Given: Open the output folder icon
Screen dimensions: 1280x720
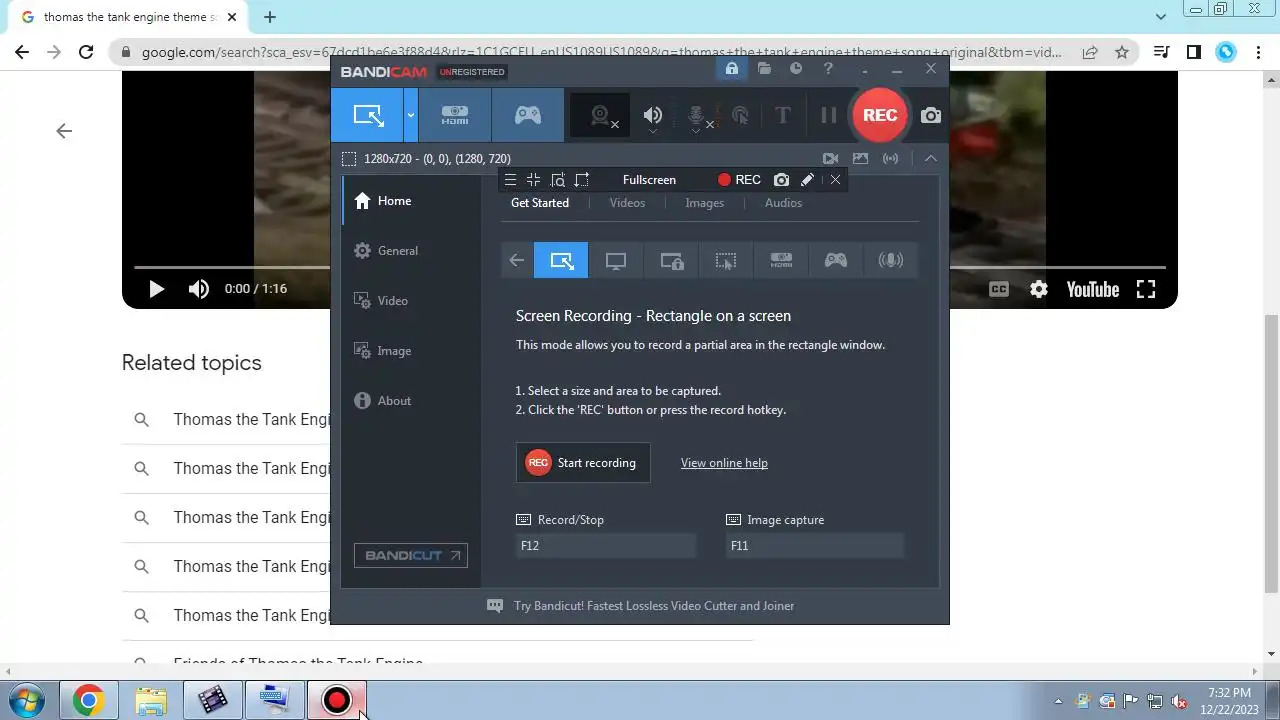Looking at the screenshot, I should click(764, 69).
